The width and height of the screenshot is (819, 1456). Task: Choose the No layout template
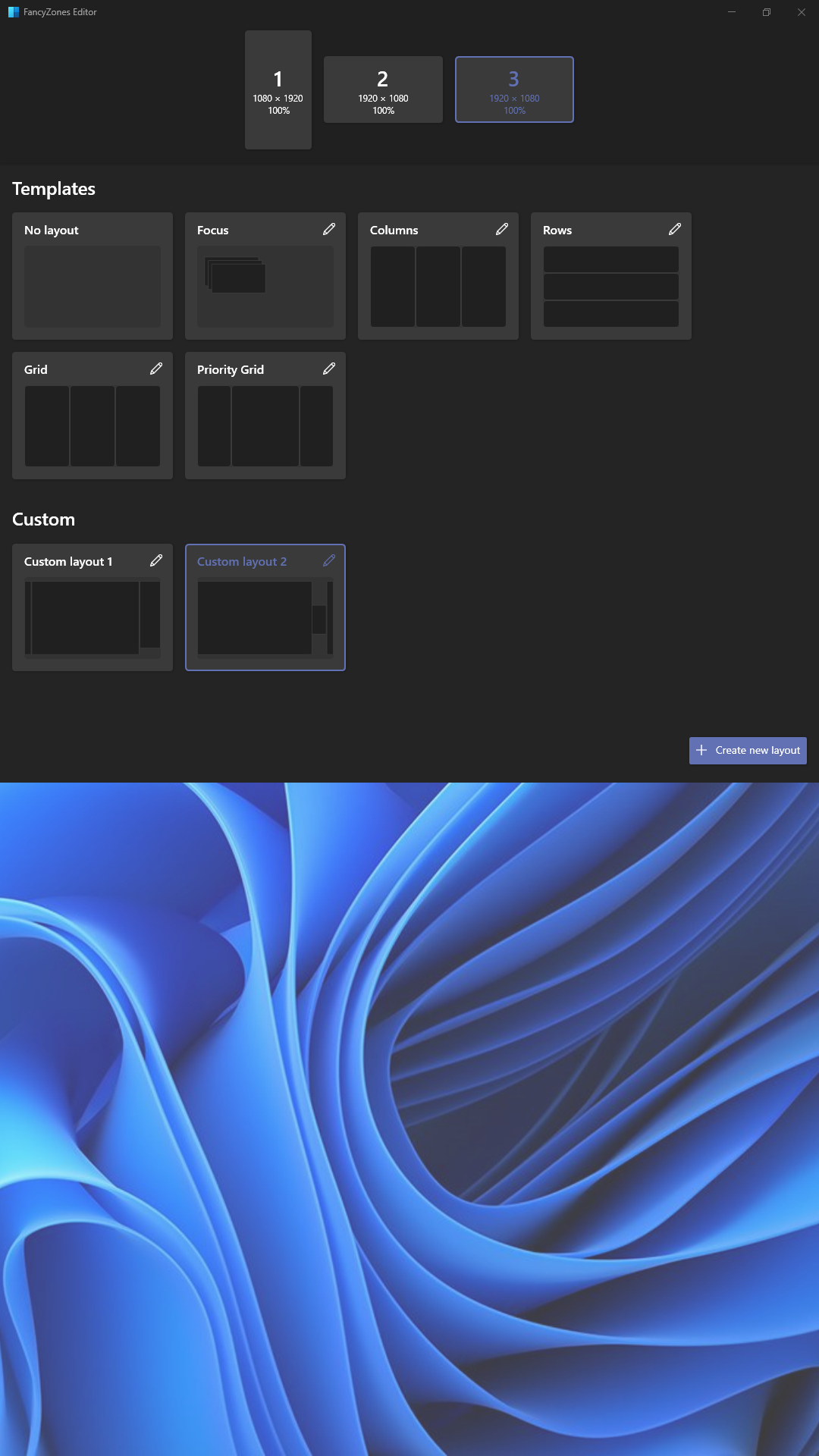[93, 276]
